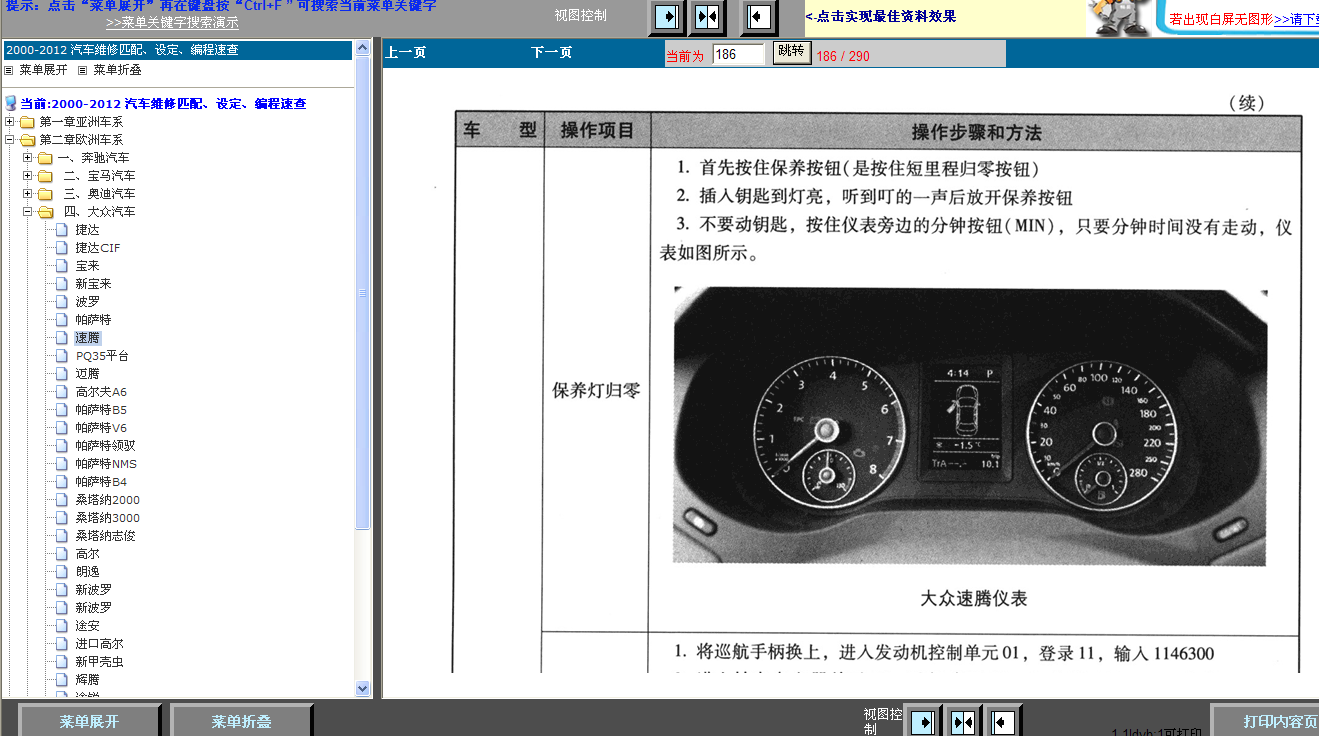
Task: Go to previous page via 上一页
Action: click(406, 53)
